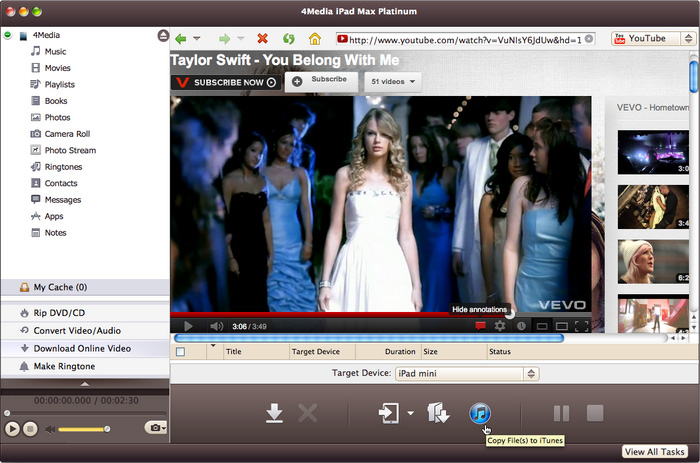Select Download Online Video in sidebar
700x463 pixels.
[82, 348]
